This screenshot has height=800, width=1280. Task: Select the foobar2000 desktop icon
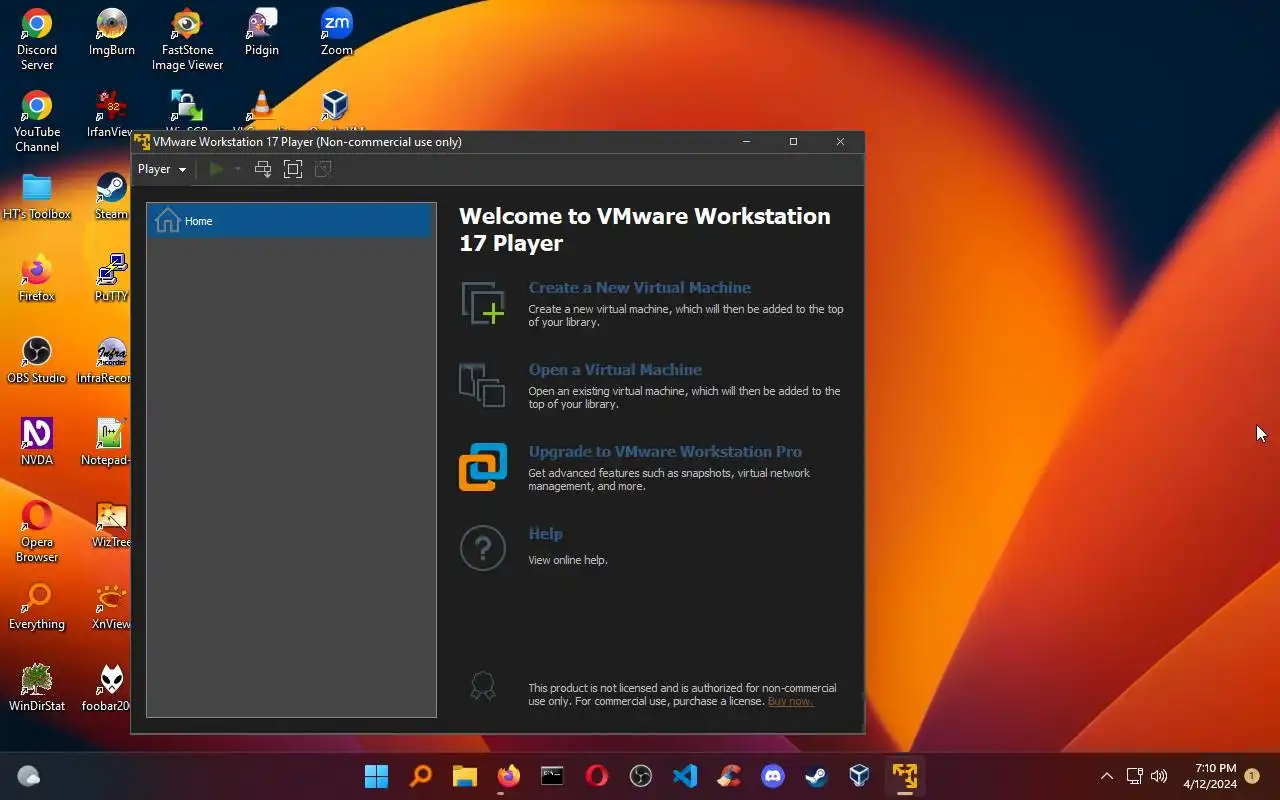[x=106, y=689]
